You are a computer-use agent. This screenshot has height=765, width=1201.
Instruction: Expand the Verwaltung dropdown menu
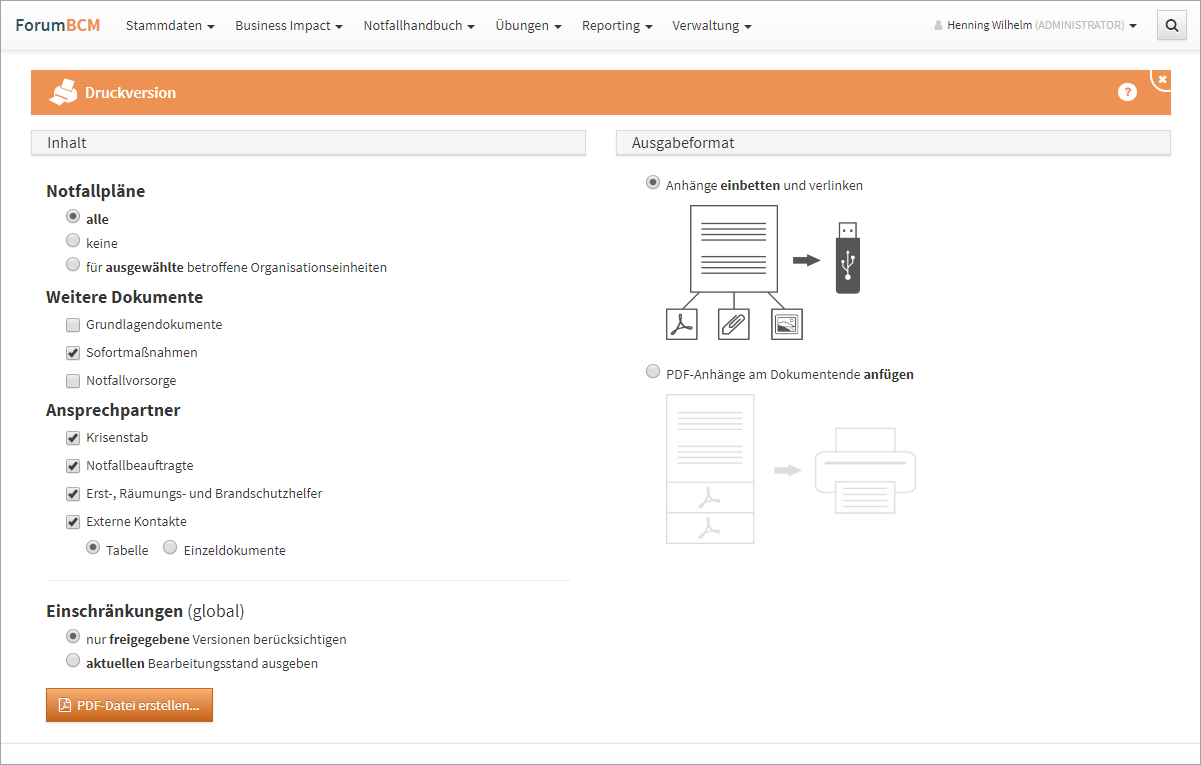(711, 26)
